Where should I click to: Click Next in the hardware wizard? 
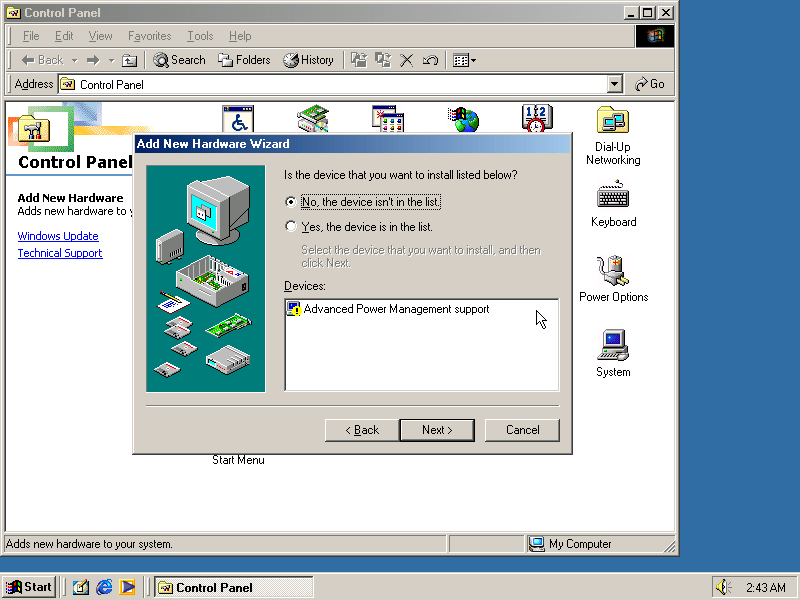click(x=437, y=430)
